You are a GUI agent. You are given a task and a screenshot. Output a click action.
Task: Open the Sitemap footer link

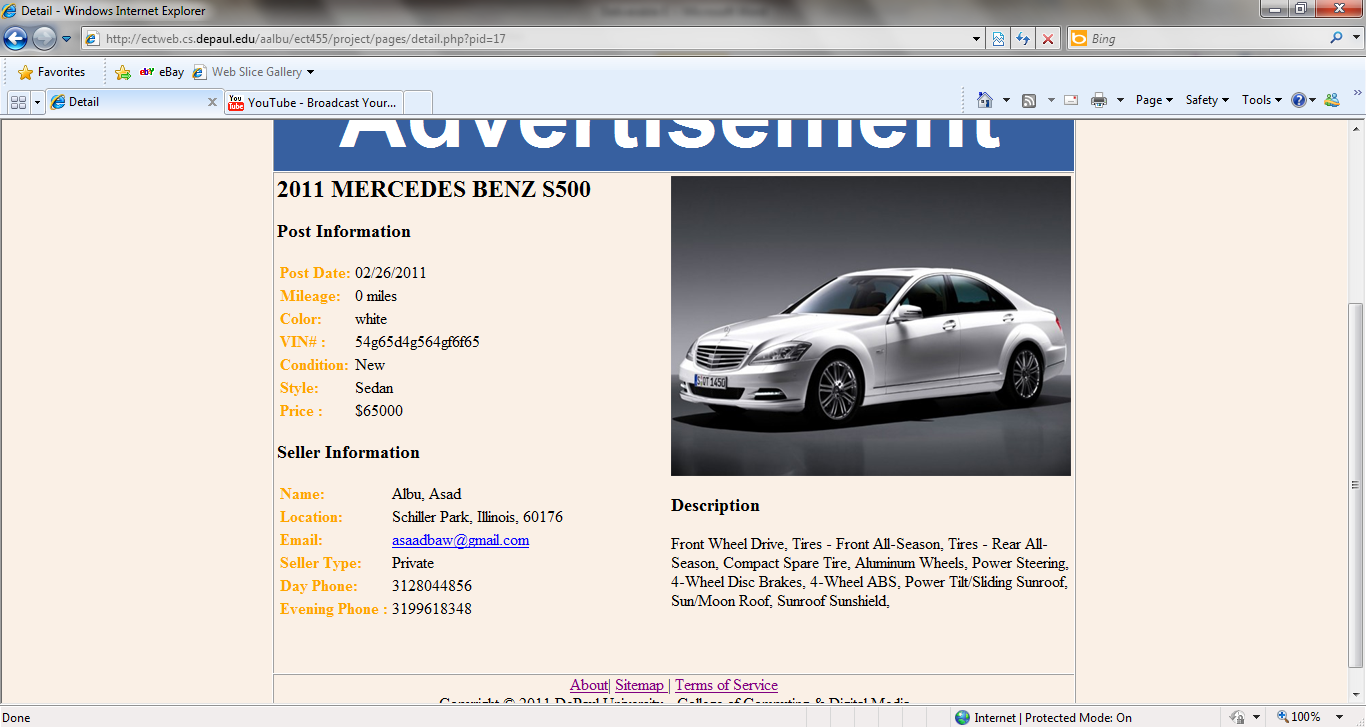tap(639, 685)
